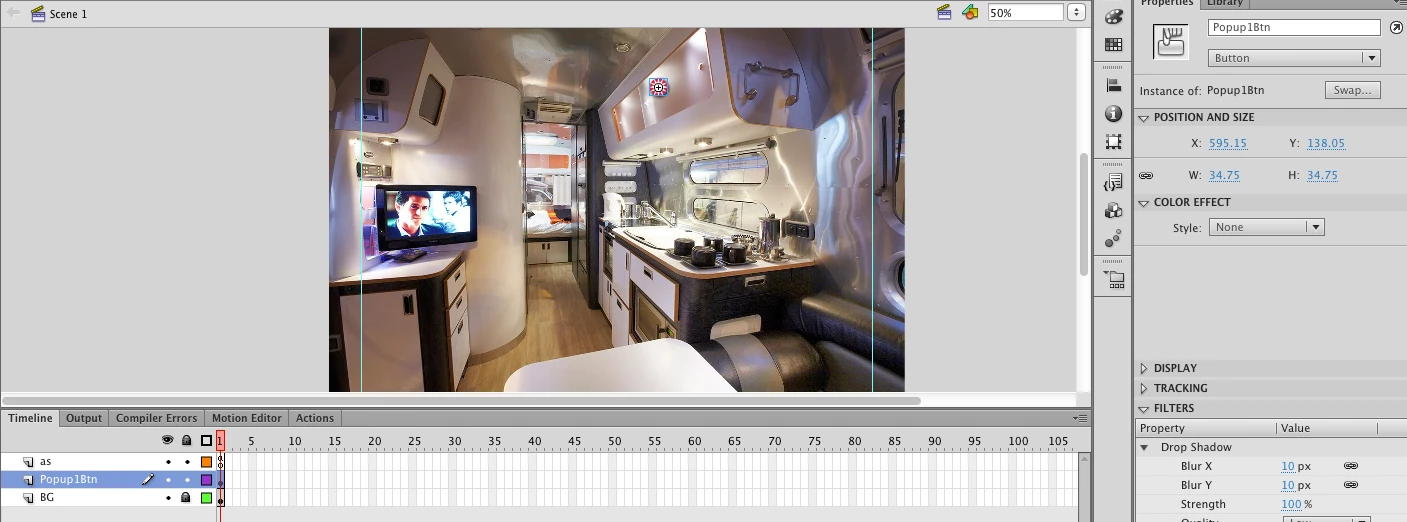This screenshot has width=1407, height=522.
Task: Open the Transform panel icon
Action: [1113, 142]
